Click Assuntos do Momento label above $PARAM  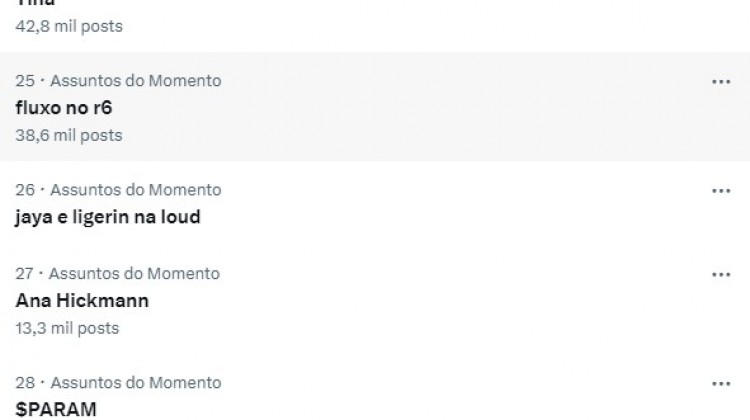[x=136, y=383]
